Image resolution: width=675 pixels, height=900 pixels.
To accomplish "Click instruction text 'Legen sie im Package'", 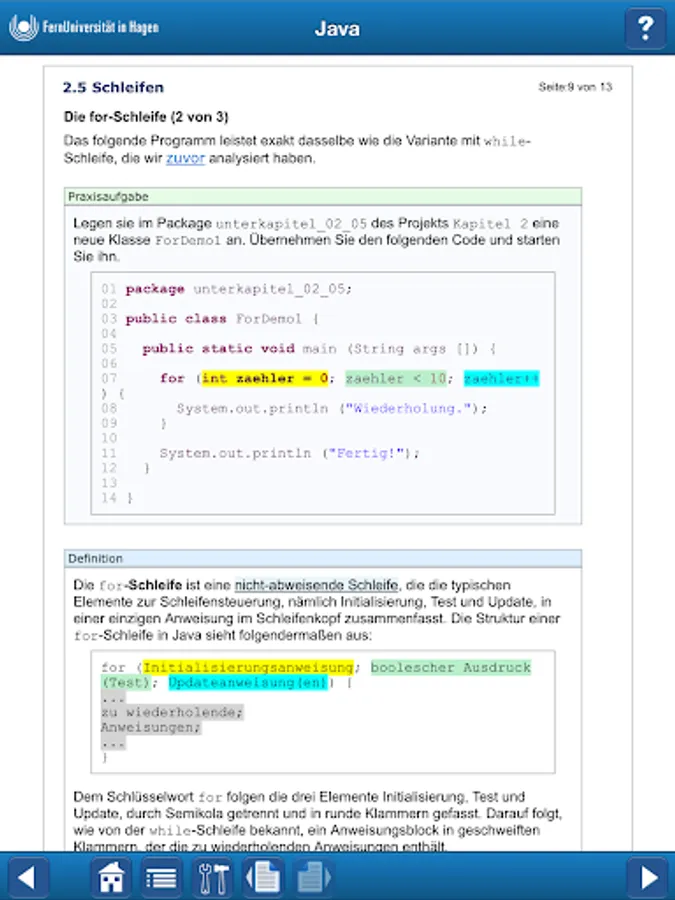I will tap(316, 240).
